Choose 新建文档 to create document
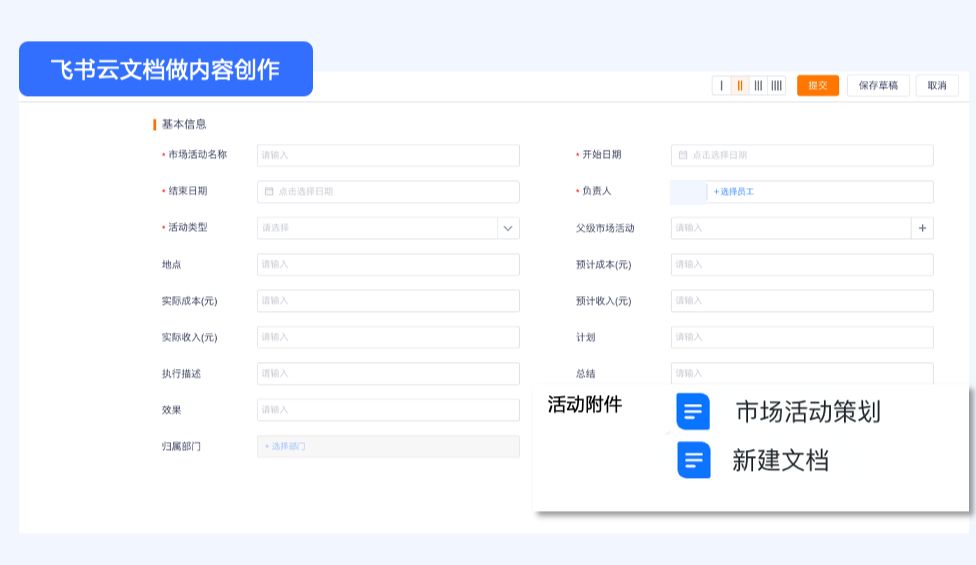This screenshot has width=976, height=565. point(781,461)
